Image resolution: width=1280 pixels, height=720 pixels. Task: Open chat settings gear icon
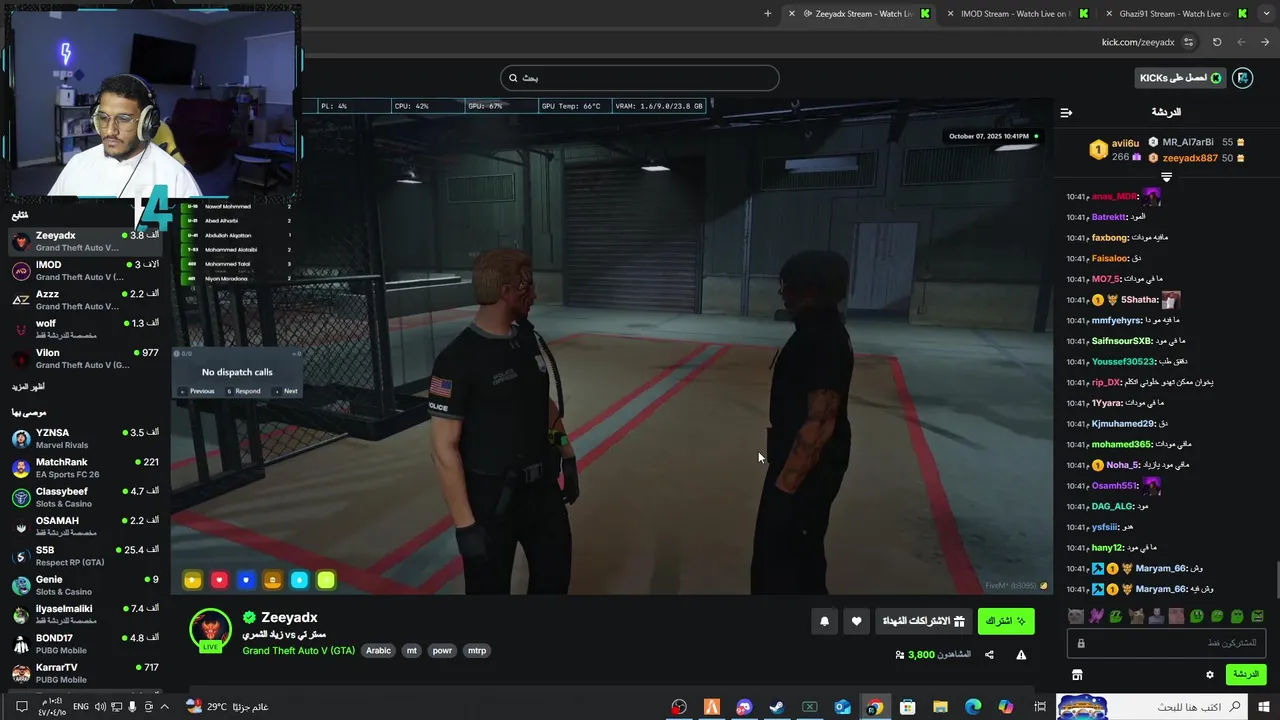1209,675
